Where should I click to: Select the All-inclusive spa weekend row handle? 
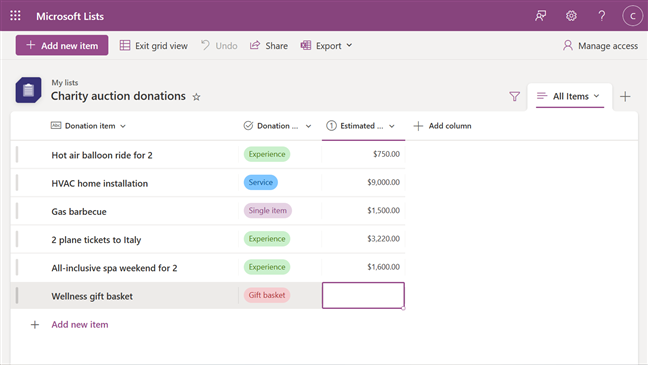pos(17,267)
